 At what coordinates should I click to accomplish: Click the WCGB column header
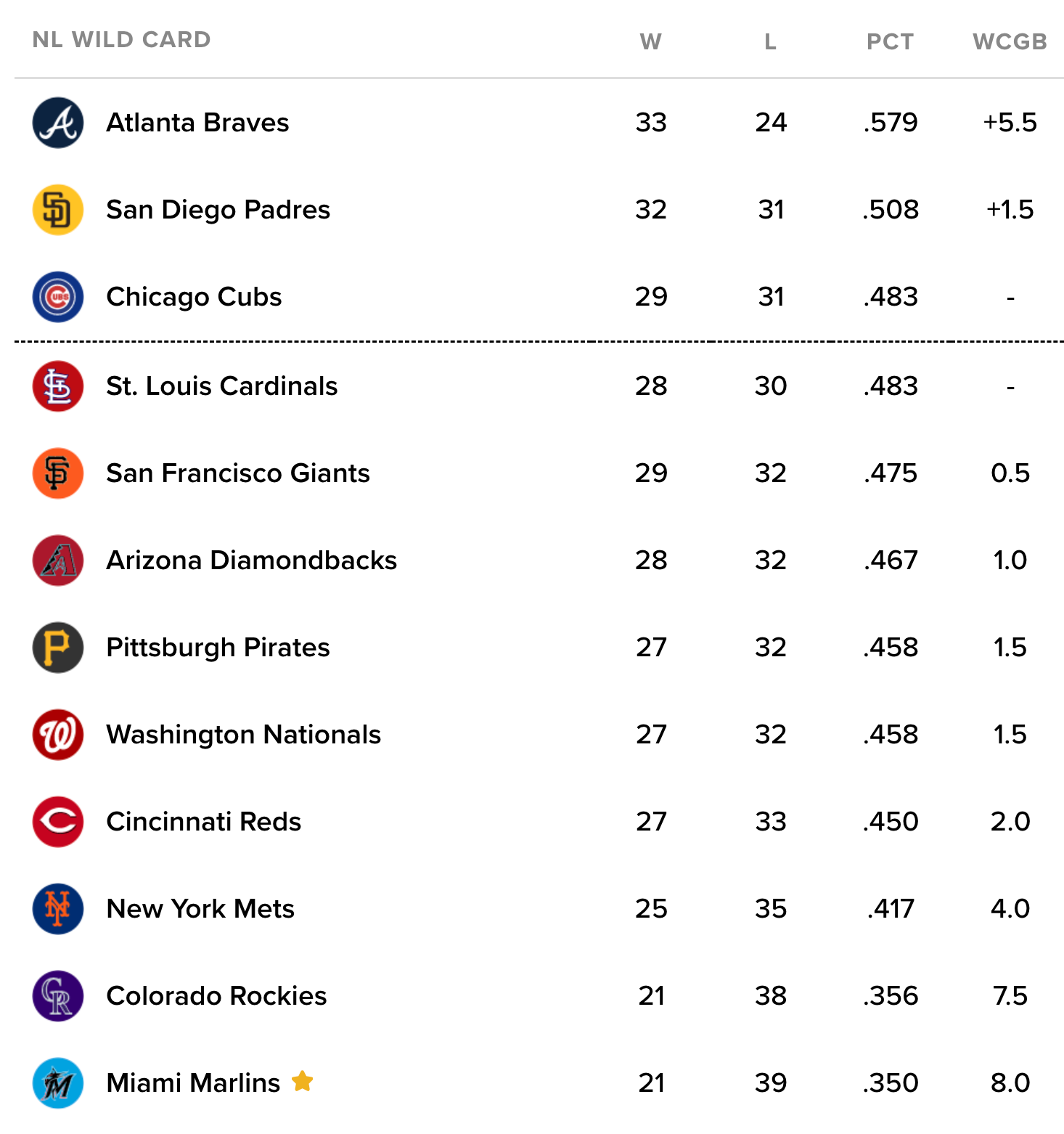click(x=1010, y=41)
